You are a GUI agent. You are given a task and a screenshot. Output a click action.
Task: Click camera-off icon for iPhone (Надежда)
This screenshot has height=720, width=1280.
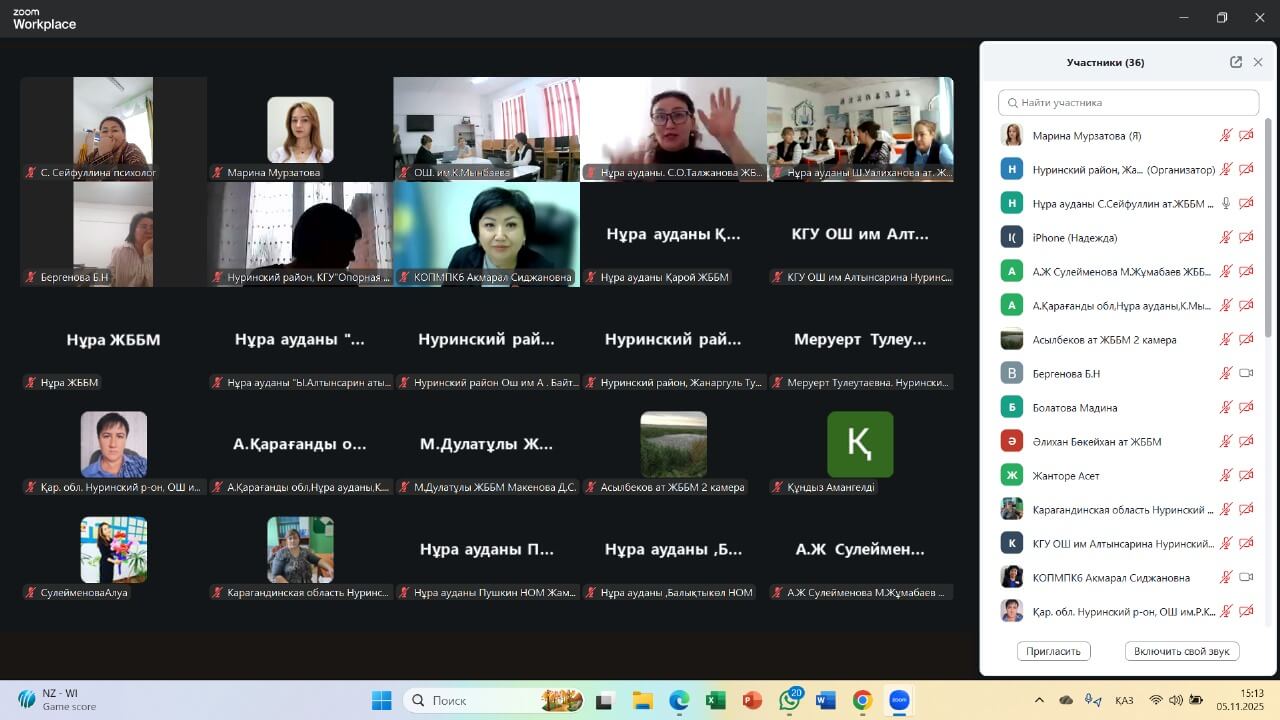click(x=1246, y=238)
